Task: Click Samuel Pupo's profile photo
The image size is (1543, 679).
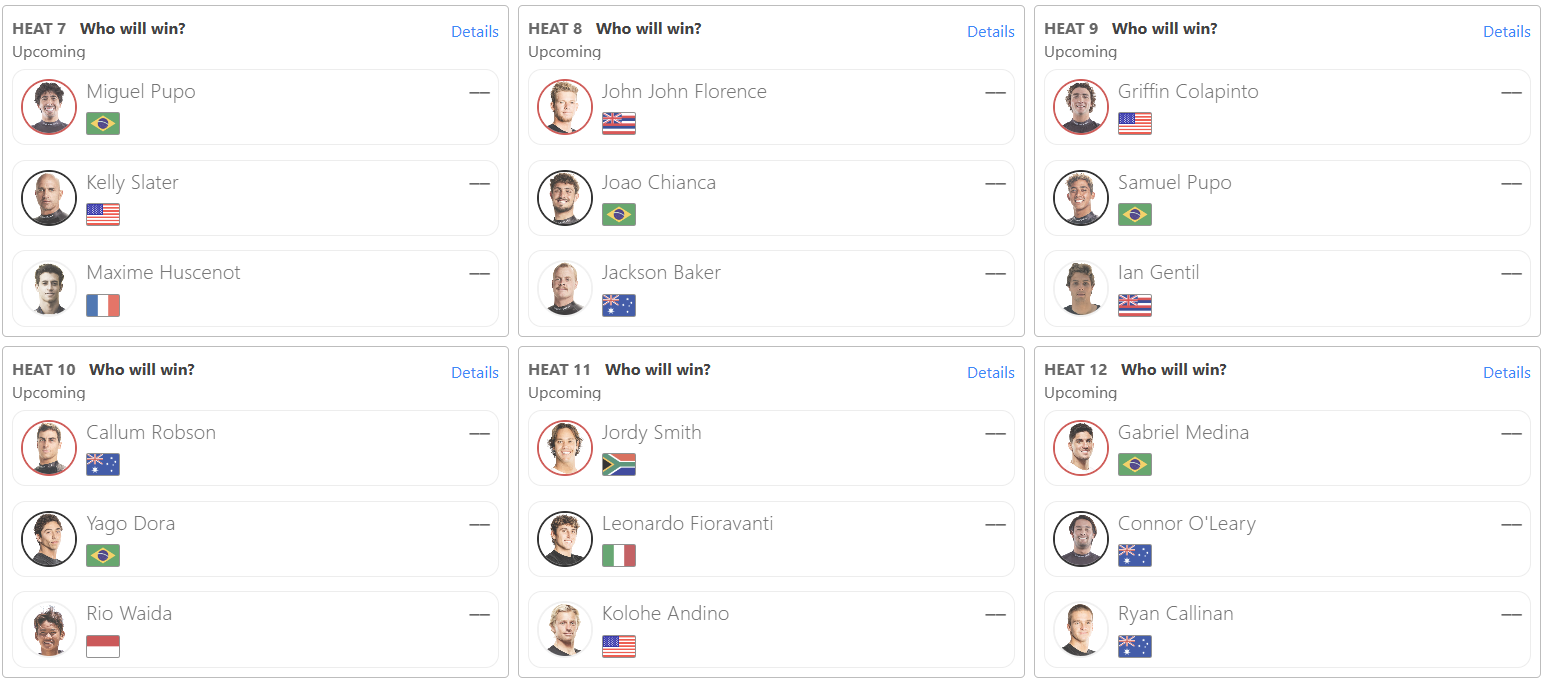Action: click(1081, 198)
